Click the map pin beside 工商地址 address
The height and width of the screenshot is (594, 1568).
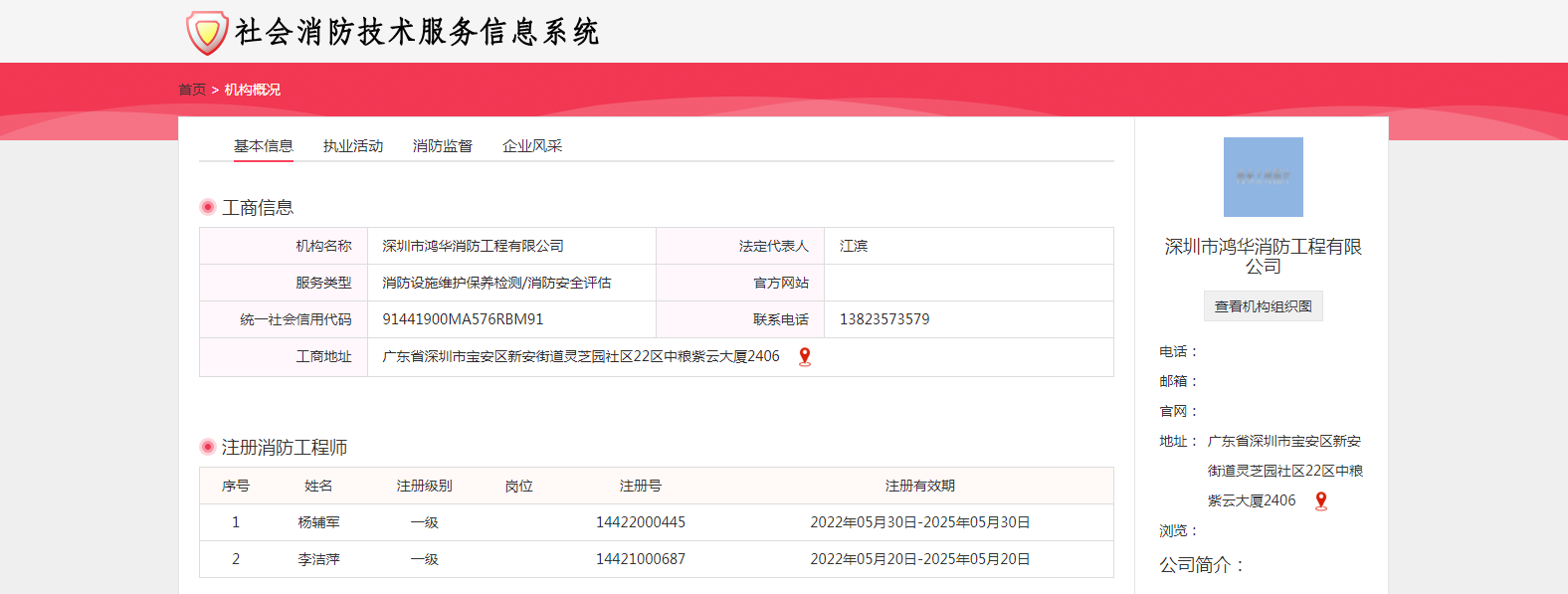[x=805, y=356]
